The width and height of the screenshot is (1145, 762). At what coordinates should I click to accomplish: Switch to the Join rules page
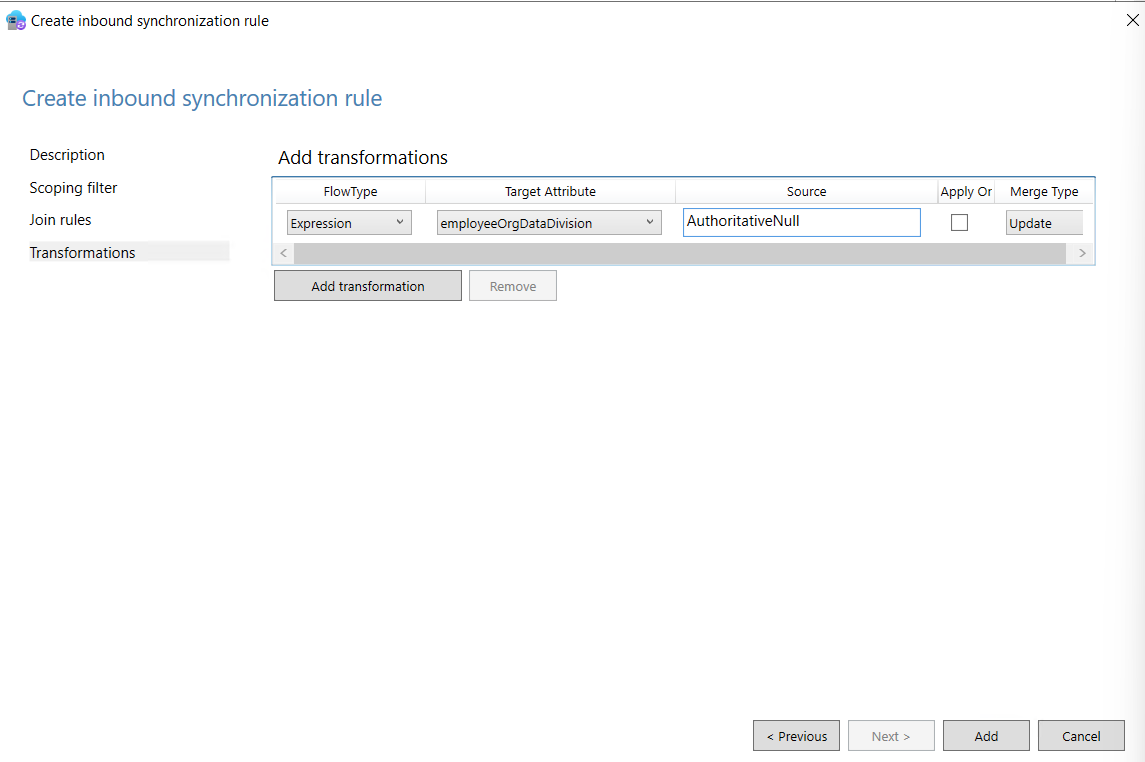click(60, 220)
